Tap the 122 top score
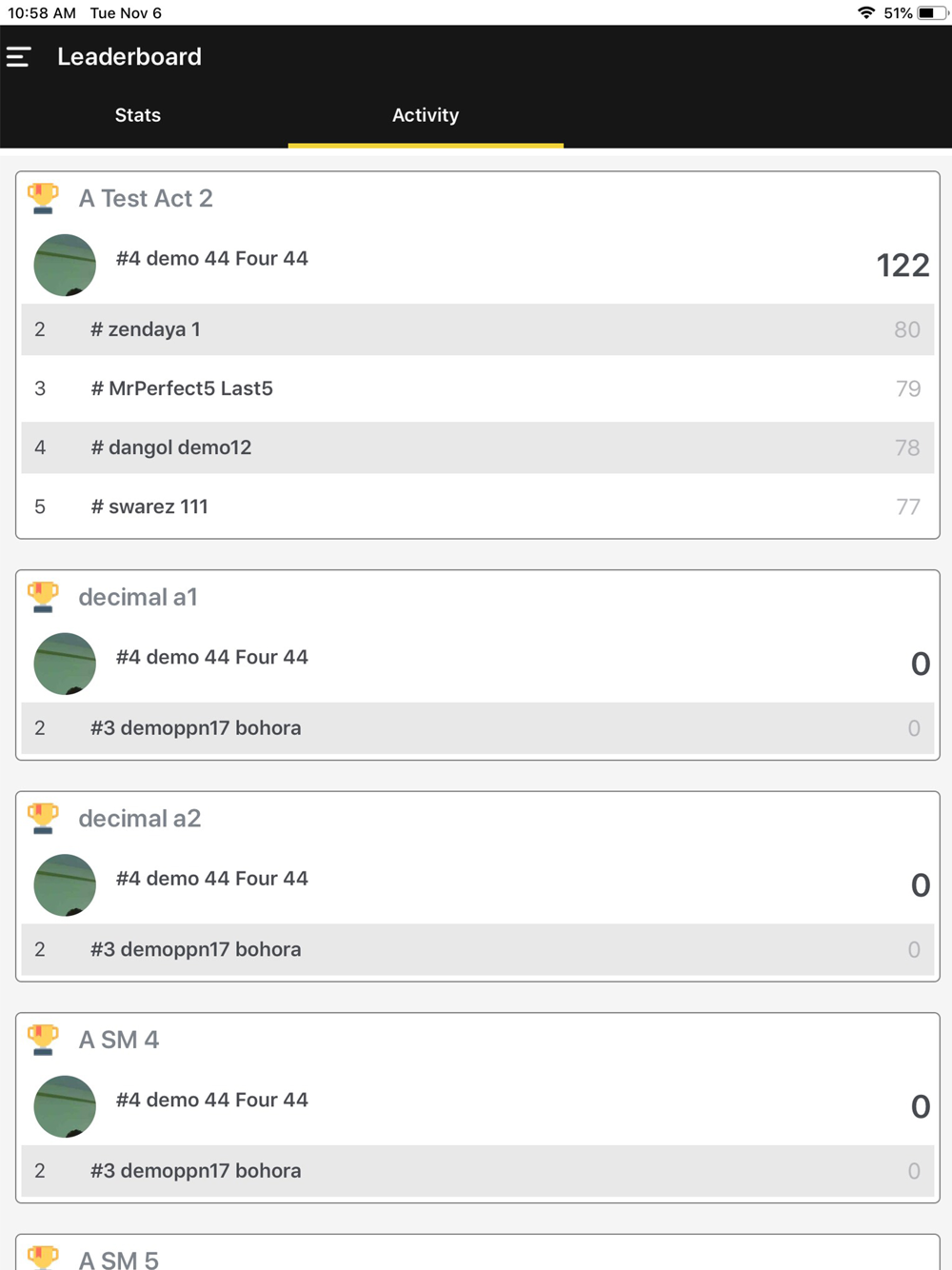 (x=902, y=265)
